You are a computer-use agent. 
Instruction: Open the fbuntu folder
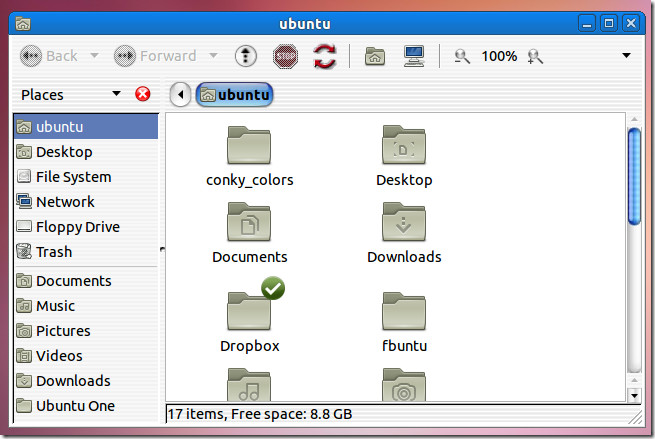tap(404, 322)
